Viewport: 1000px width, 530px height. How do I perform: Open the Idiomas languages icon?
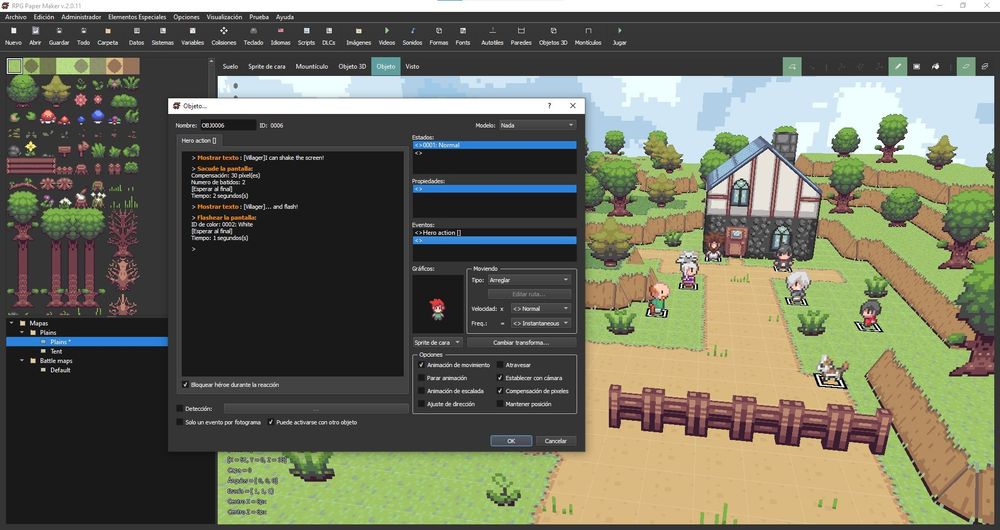(x=281, y=30)
